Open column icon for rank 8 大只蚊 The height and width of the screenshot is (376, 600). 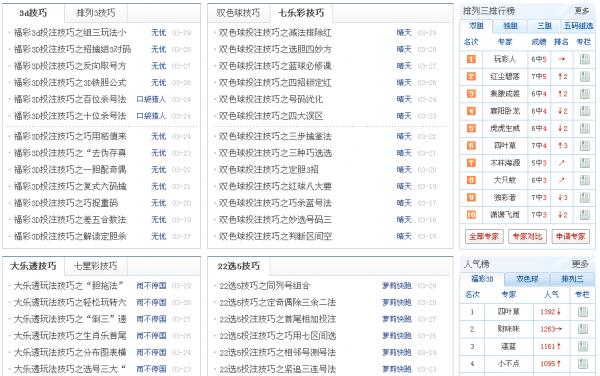584,180
